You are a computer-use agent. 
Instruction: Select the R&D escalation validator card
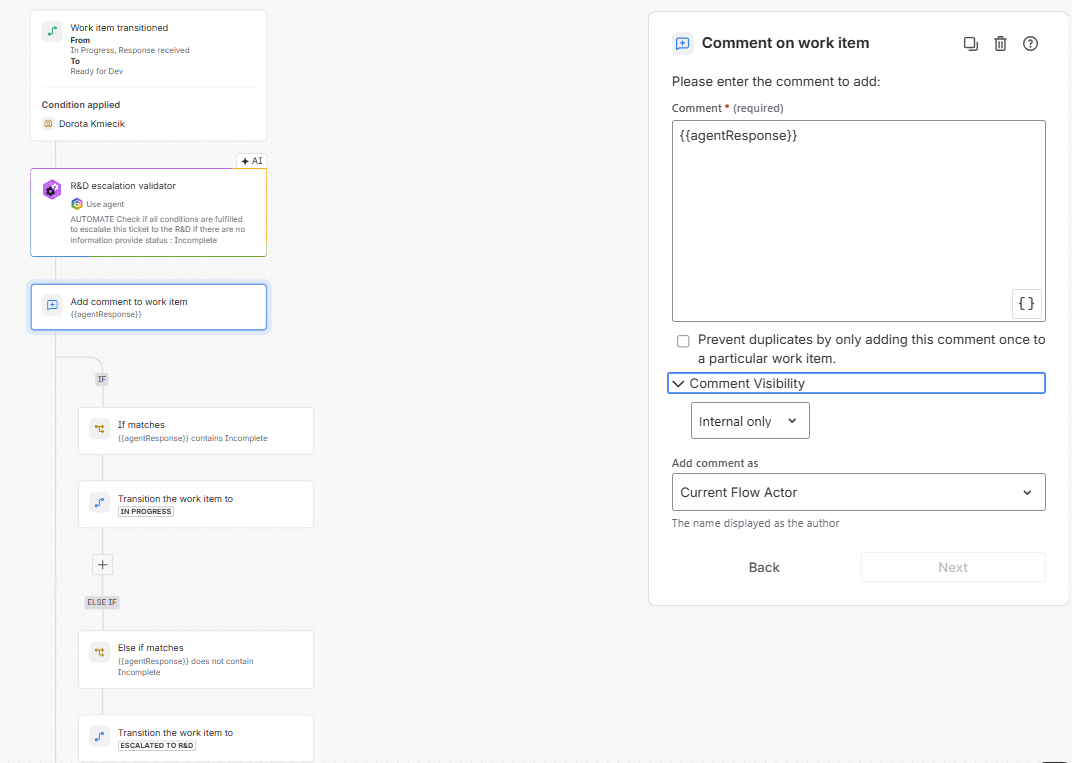coord(148,213)
